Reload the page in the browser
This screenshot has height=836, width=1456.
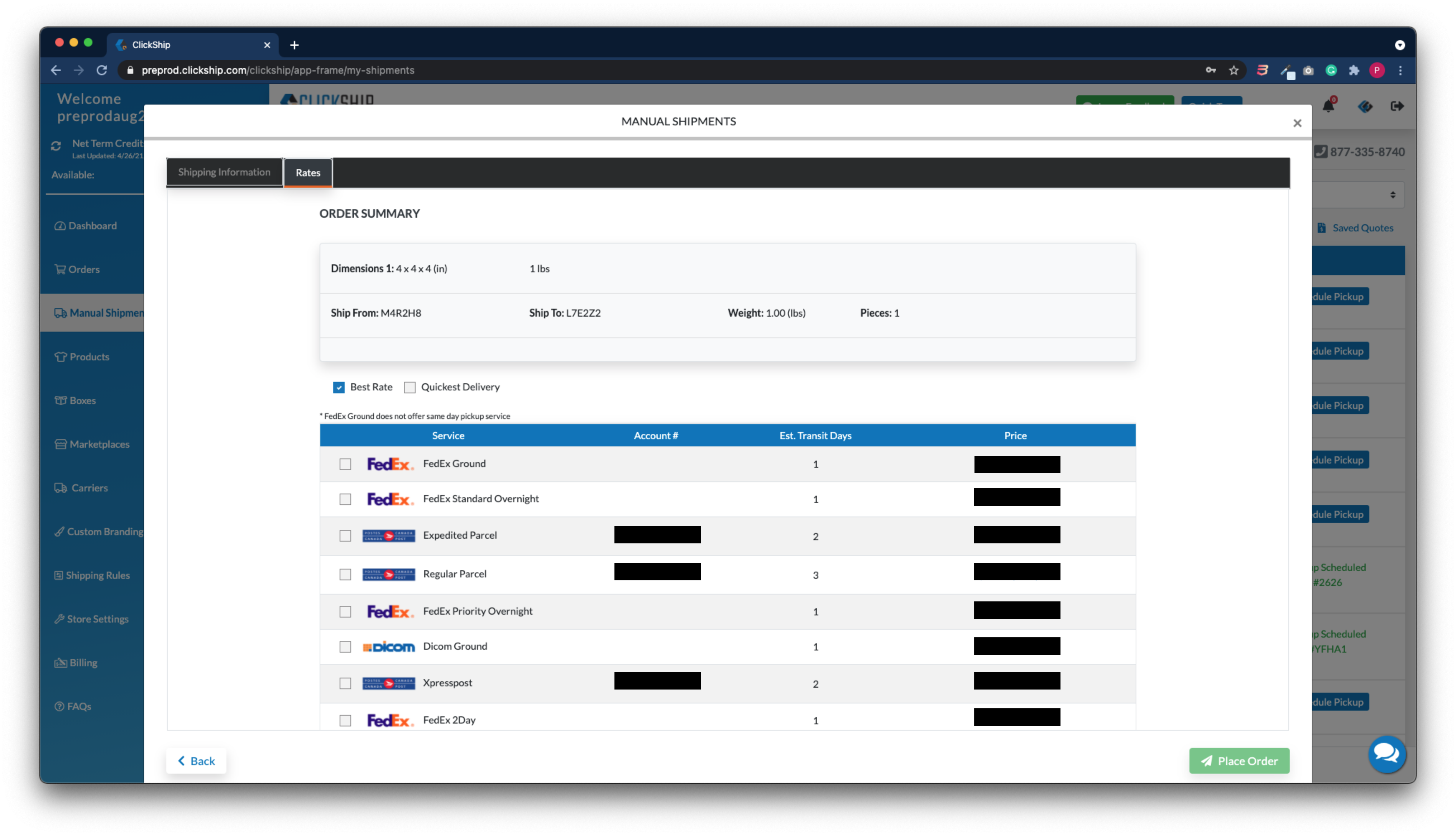click(102, 70)
